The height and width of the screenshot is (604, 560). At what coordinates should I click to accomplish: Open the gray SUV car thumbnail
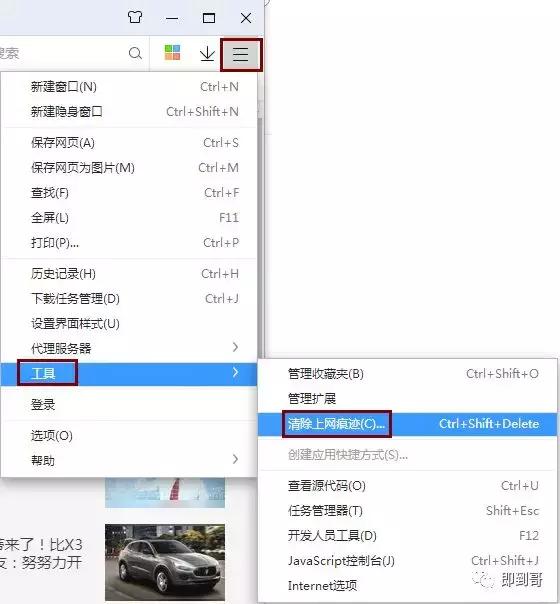point(165,562)
